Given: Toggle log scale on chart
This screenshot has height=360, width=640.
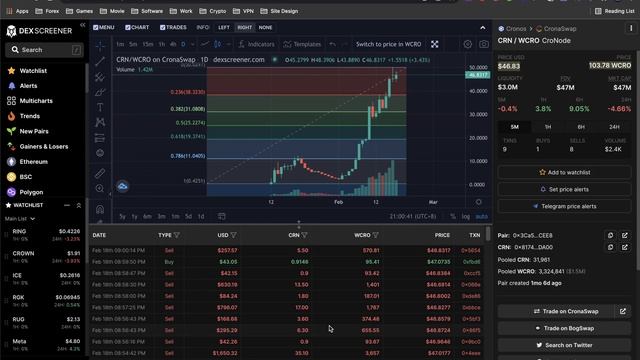Looking at the screenshot, I should pyautogui.click(x=466, y=216).
